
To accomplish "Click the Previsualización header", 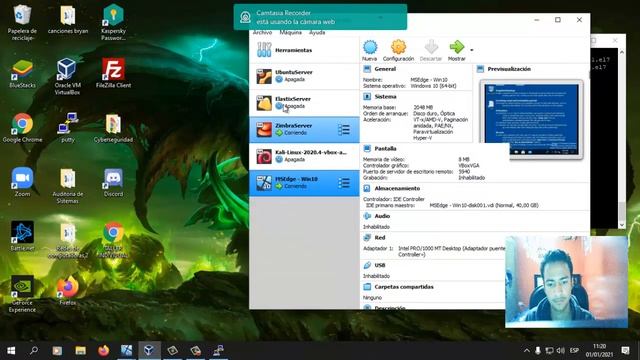I will tap(509, 69).
